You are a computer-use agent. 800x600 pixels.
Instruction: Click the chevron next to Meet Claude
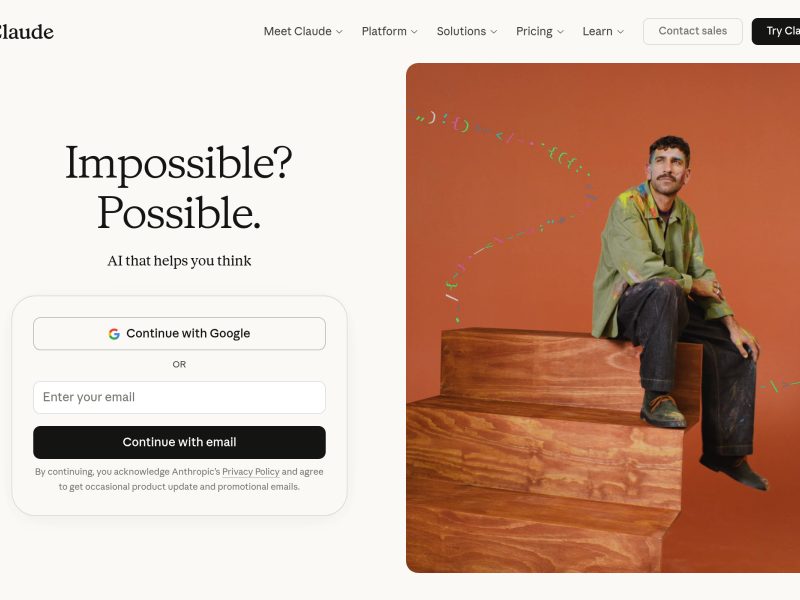coord(339,32)
